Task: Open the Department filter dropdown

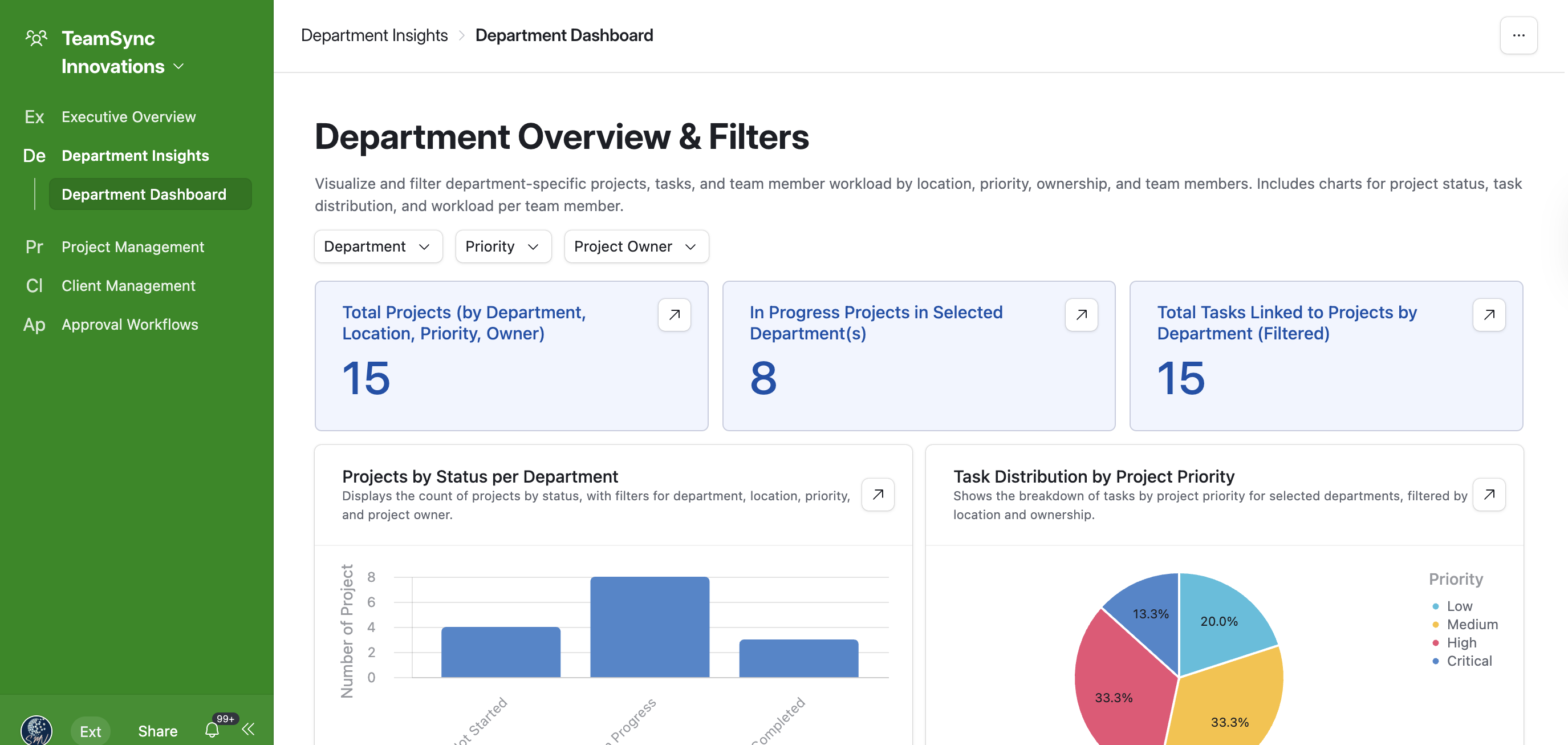Action: coord(377,246)
